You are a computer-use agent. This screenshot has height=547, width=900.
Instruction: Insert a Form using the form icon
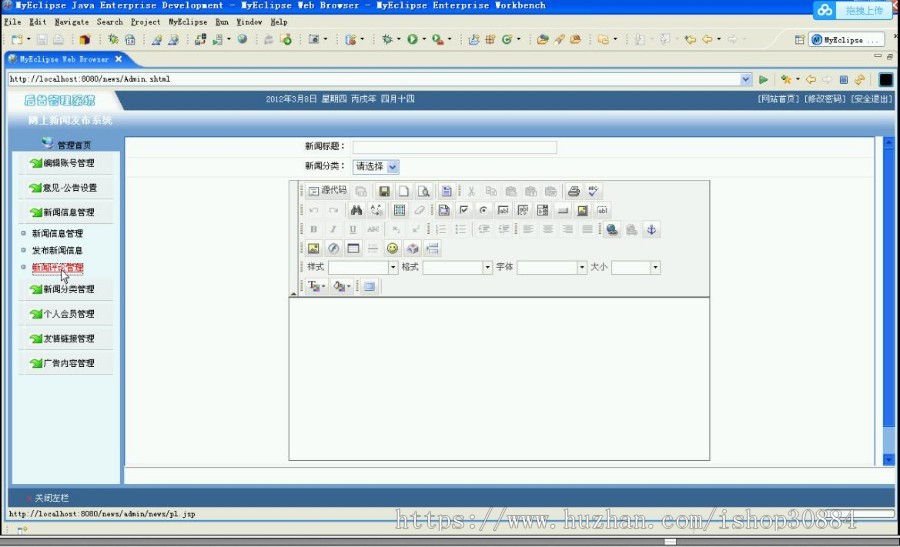click(x=444, y=210)
